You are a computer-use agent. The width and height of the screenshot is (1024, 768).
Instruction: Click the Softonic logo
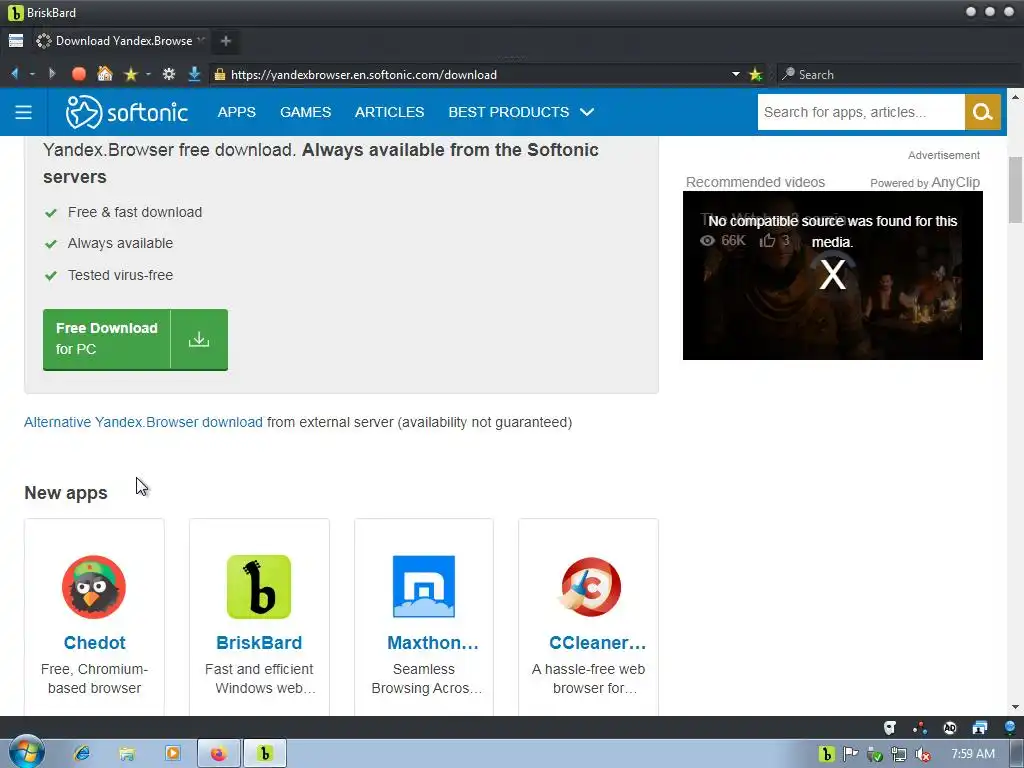(x=127, y=112)
